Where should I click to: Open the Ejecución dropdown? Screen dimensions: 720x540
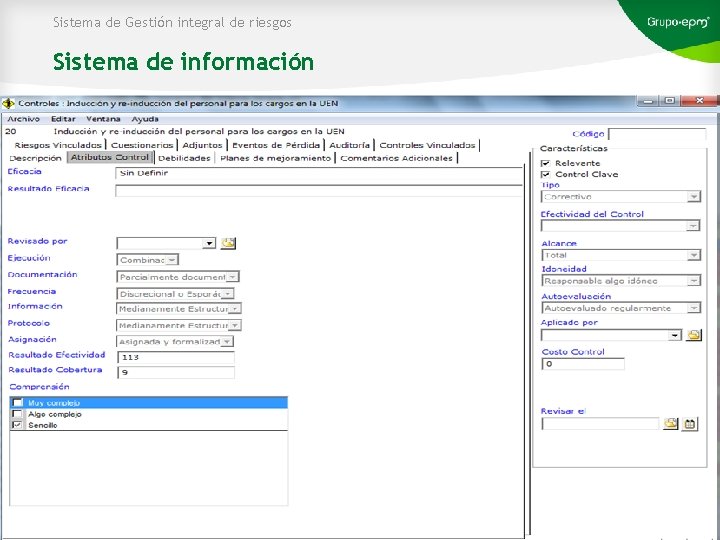[172, 260]
